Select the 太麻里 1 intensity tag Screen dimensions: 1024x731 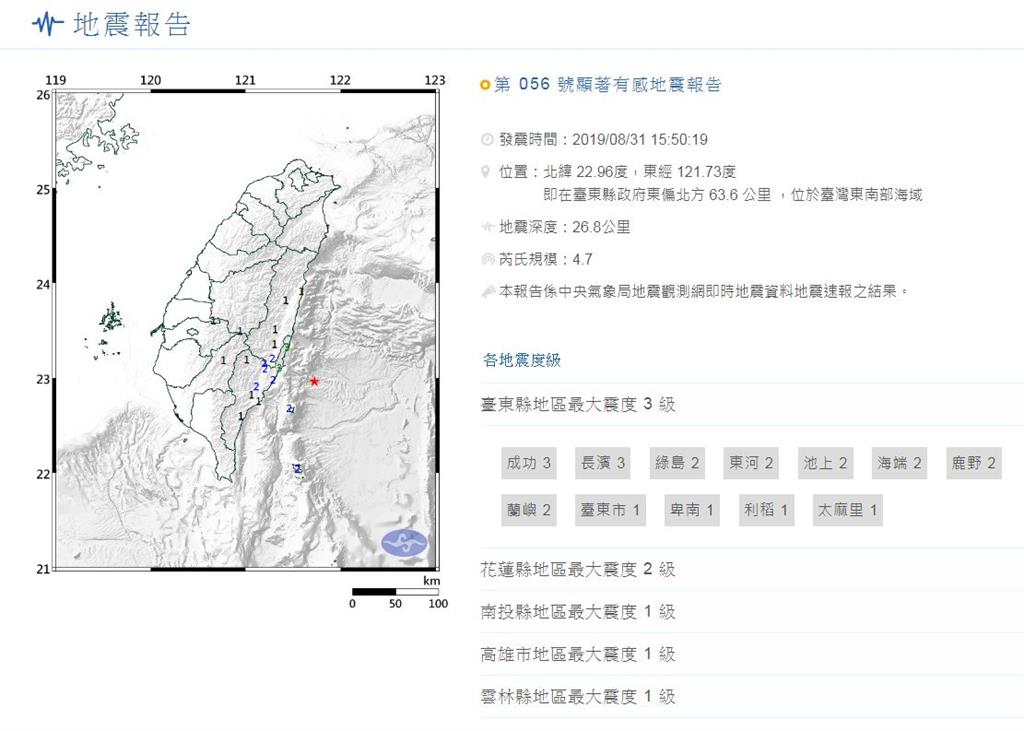click(848, 510)
